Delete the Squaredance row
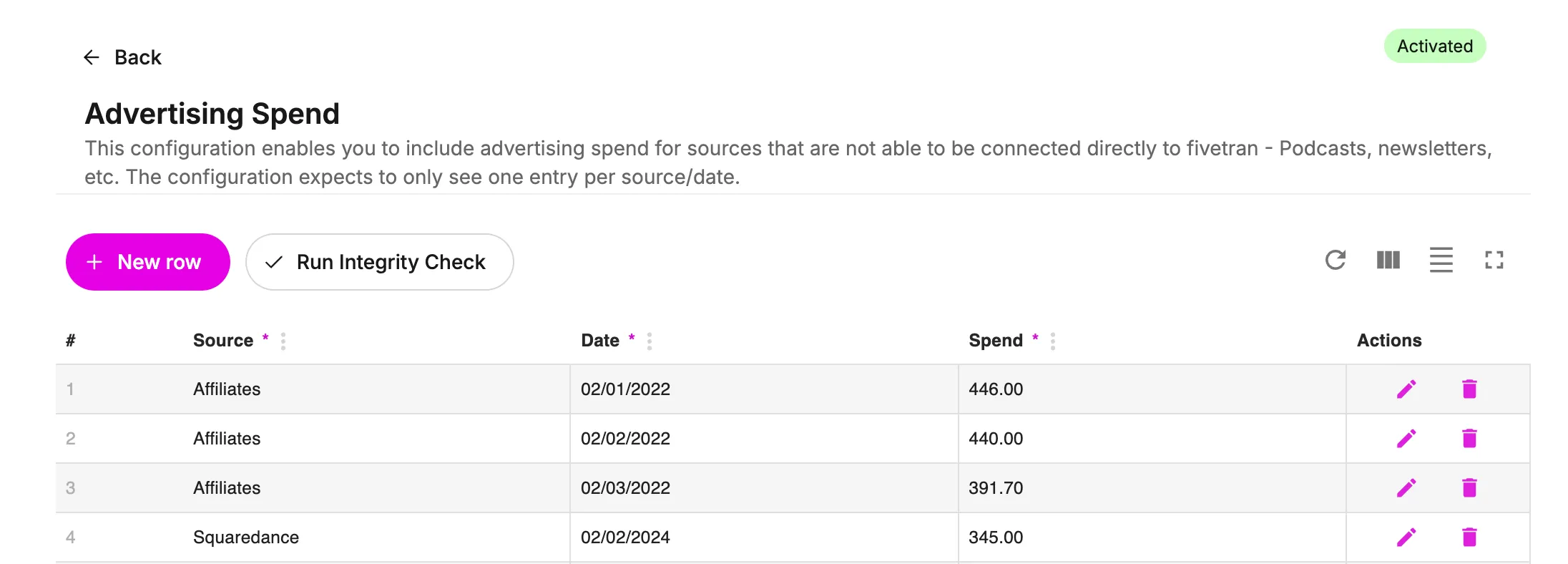The width and height of the screenshot is (1568, 564). 1469,537
